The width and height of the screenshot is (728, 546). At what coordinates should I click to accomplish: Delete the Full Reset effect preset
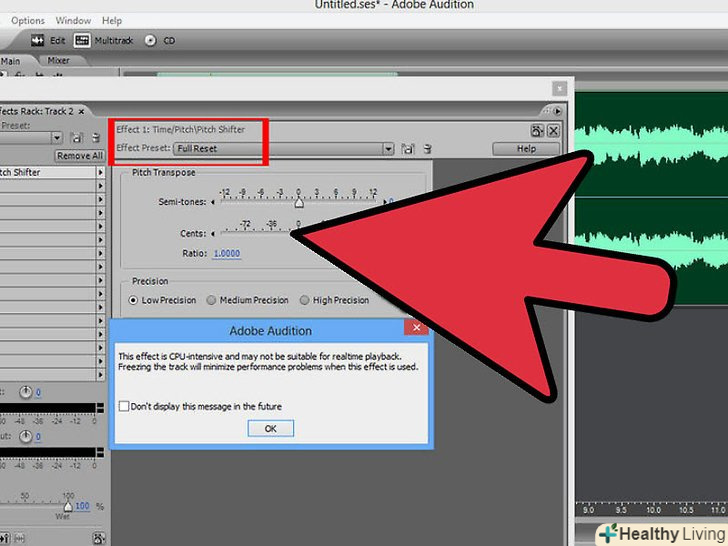(x=428, y=149)
